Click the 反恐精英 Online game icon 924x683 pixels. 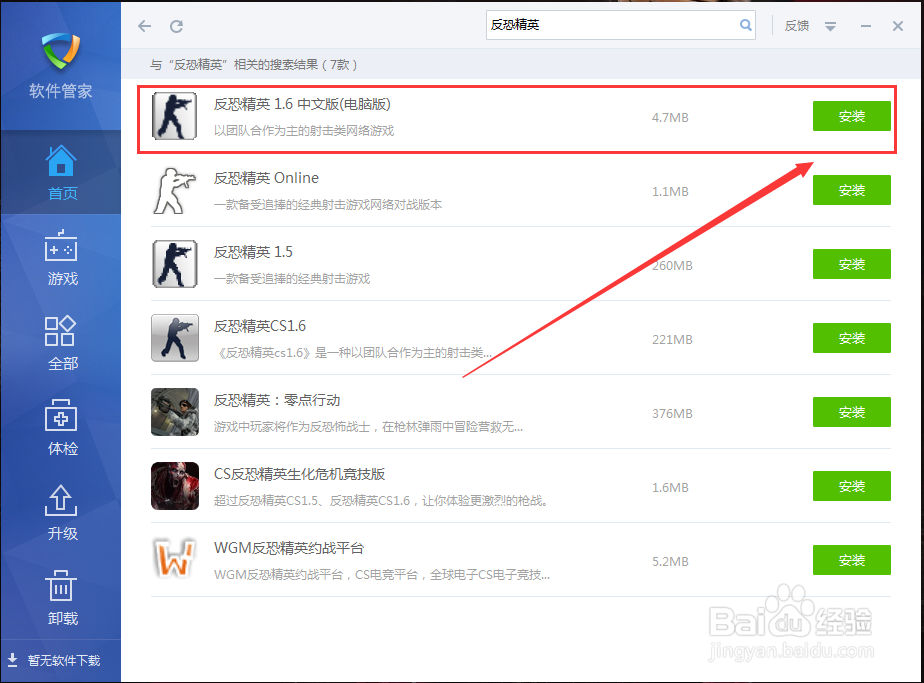174,190
